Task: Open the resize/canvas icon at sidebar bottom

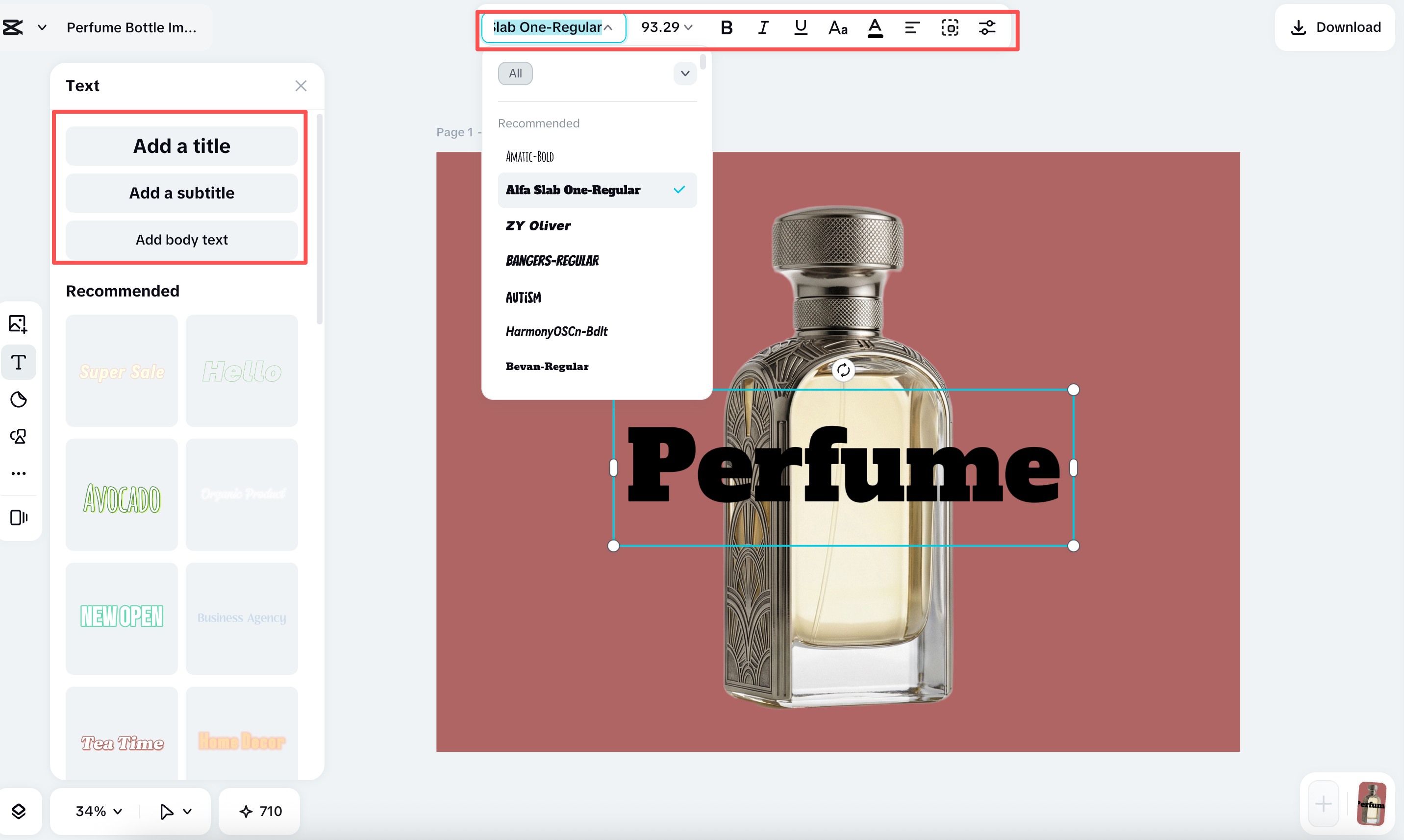Action: [19, 517]
